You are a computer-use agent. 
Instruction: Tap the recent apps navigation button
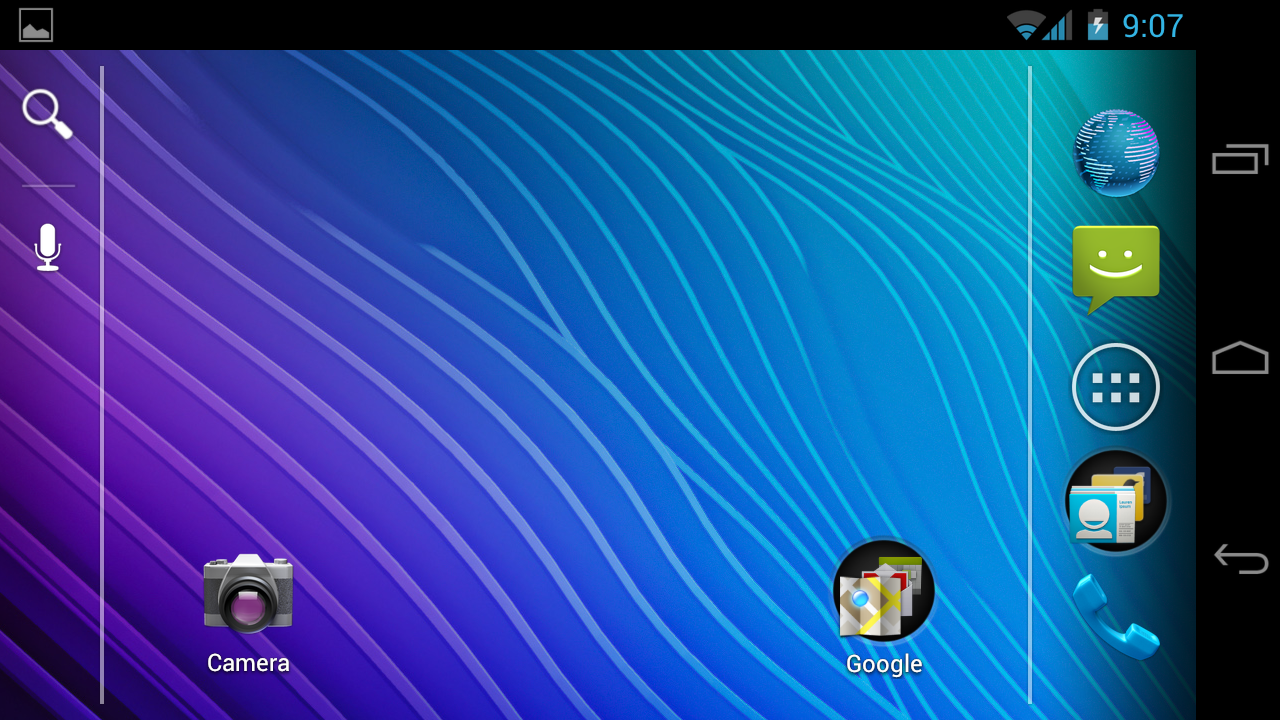(x=1240, y=159)
